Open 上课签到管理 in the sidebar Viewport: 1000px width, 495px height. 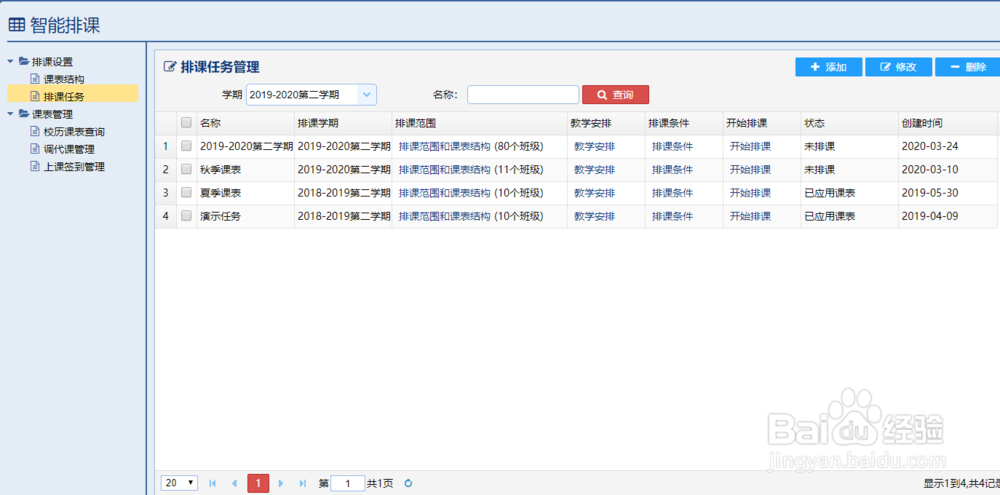(x=74, y=166)
